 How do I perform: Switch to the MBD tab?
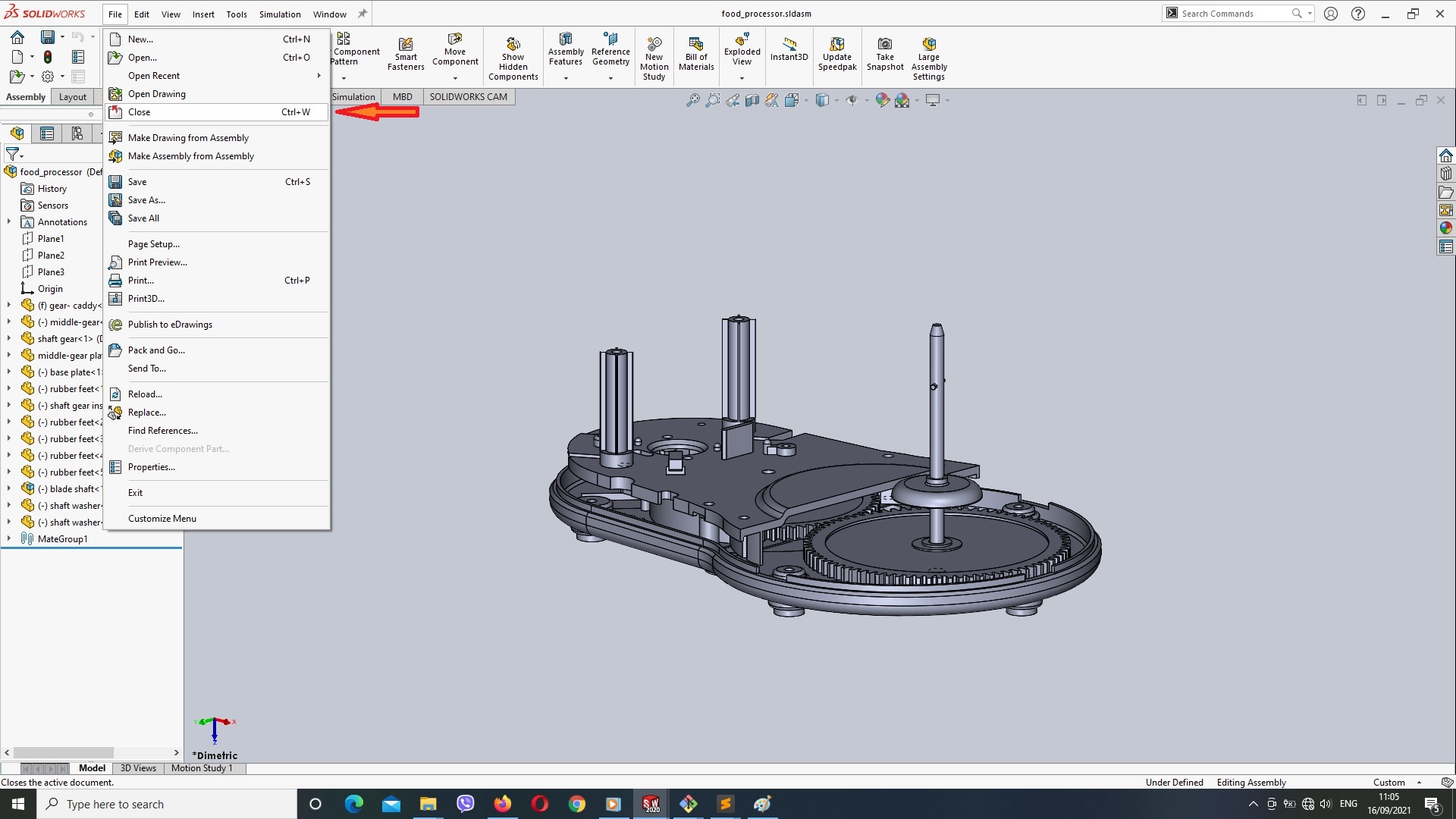coord(403,97)
